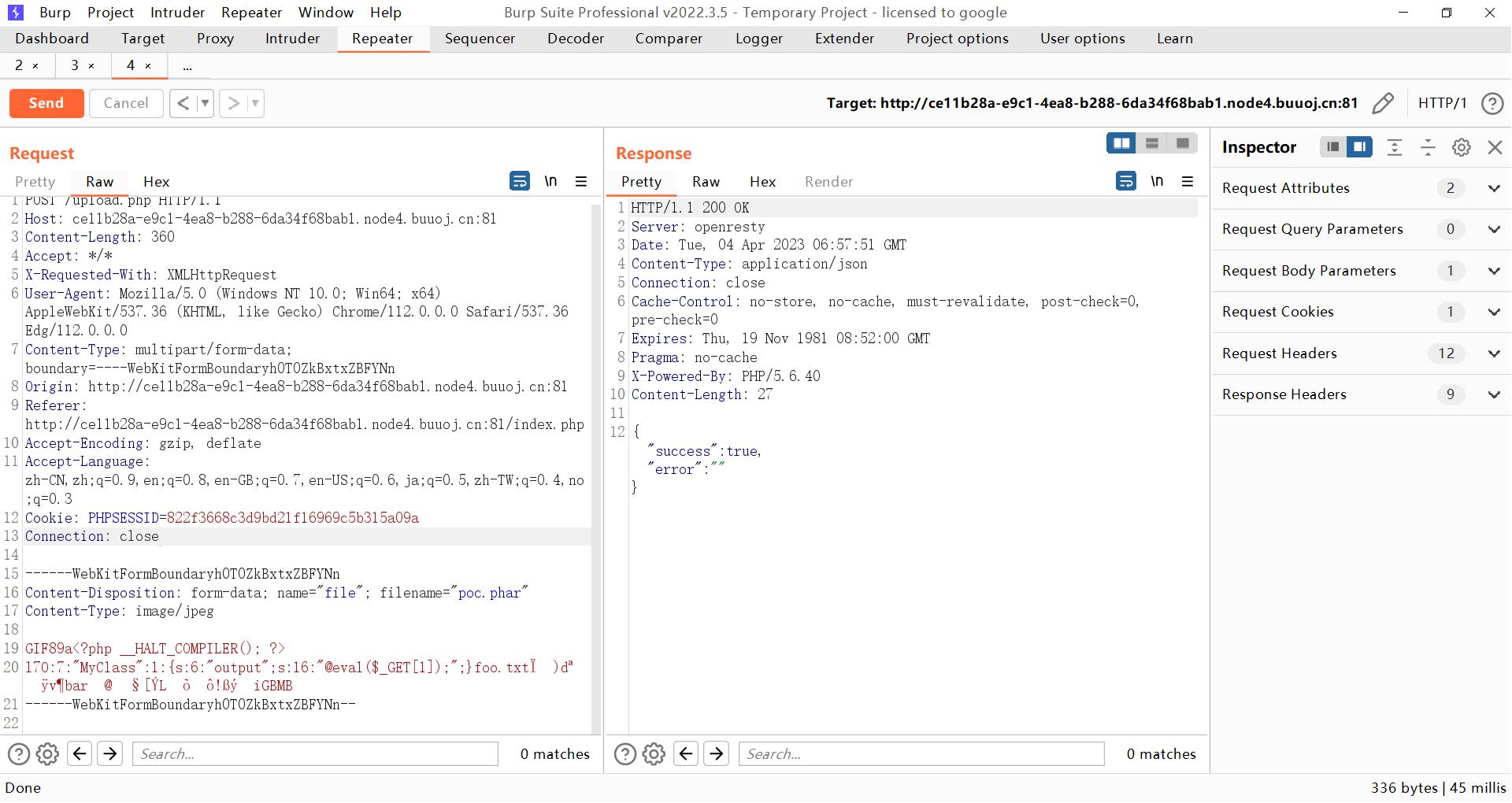Select side-by-side layout view
This screenshot has height=803, width=1512.
click(x=1121, y=142)
